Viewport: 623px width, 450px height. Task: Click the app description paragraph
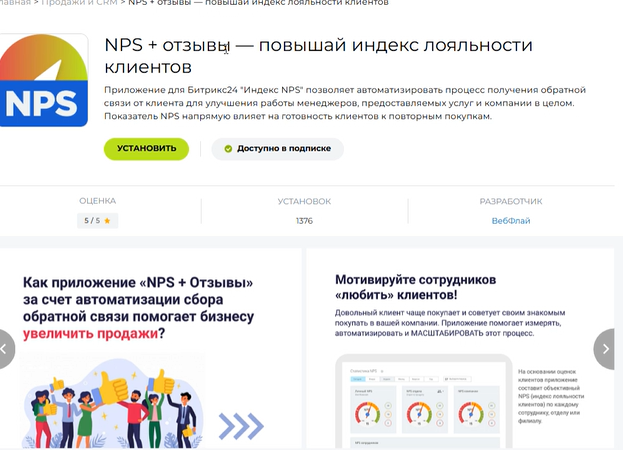tap(345, 103)
